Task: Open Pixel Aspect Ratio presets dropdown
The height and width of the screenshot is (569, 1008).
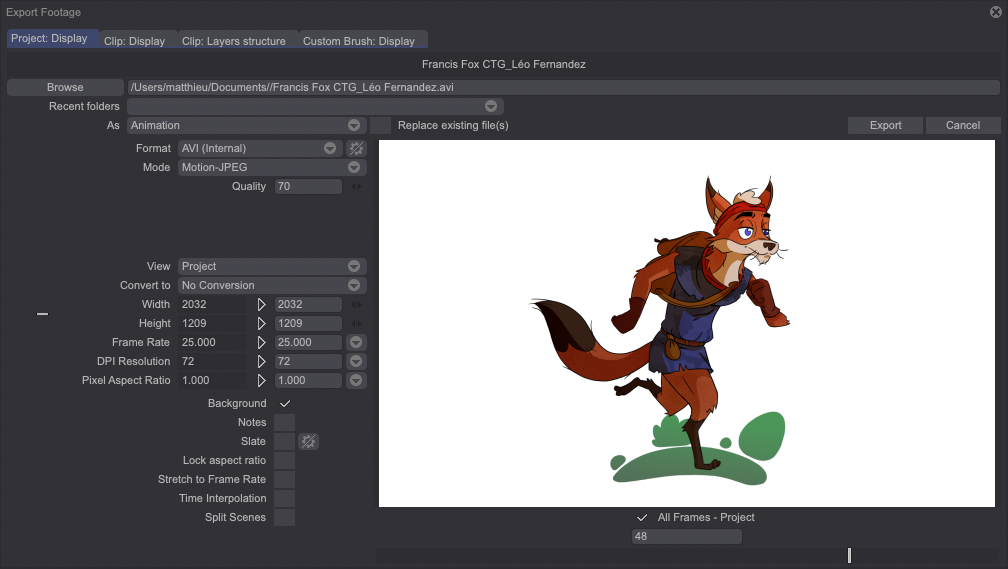Action: click(x=356, y=381)
